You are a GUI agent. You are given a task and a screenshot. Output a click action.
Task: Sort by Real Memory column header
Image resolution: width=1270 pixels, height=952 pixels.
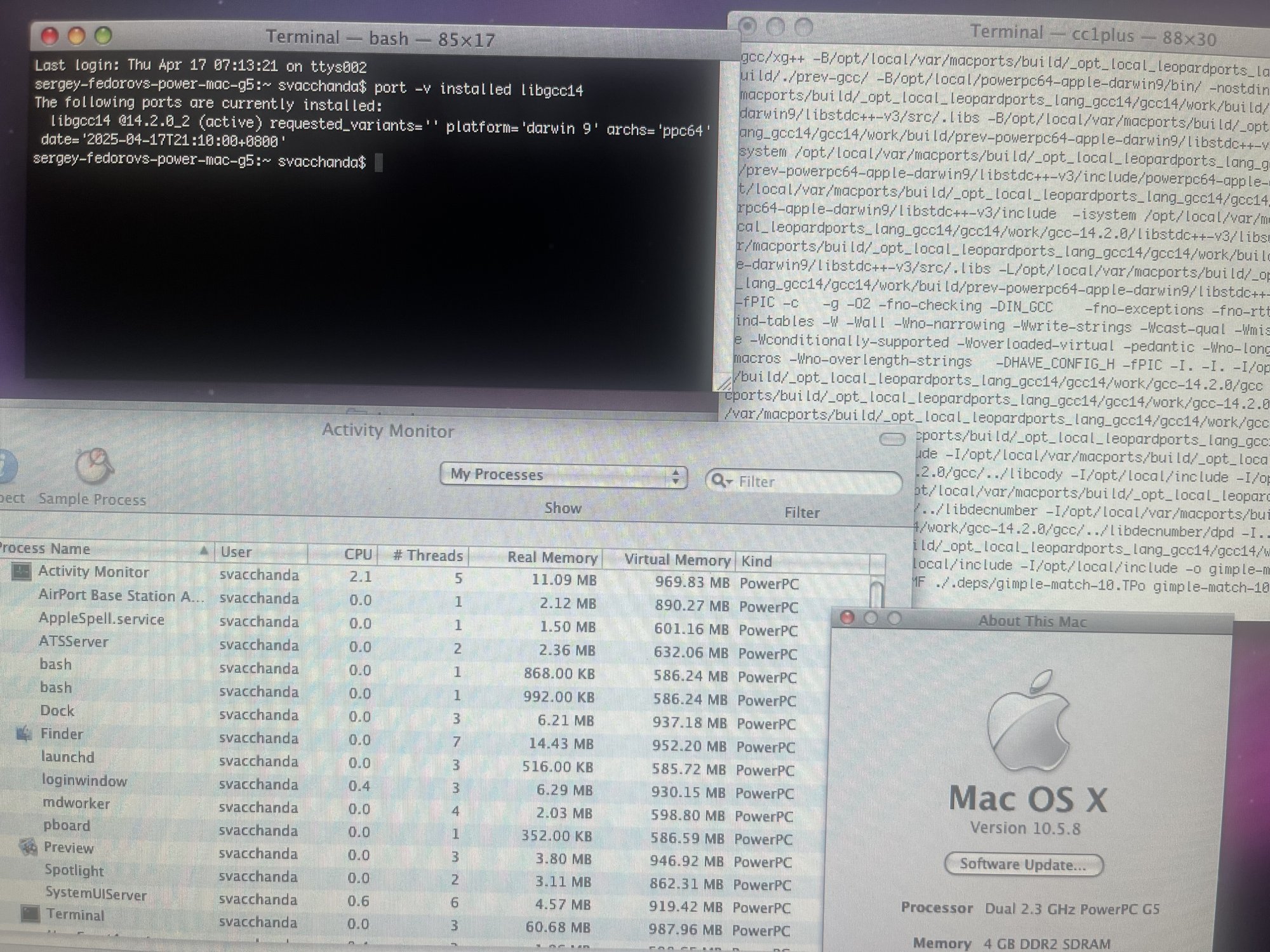[551, 558]
